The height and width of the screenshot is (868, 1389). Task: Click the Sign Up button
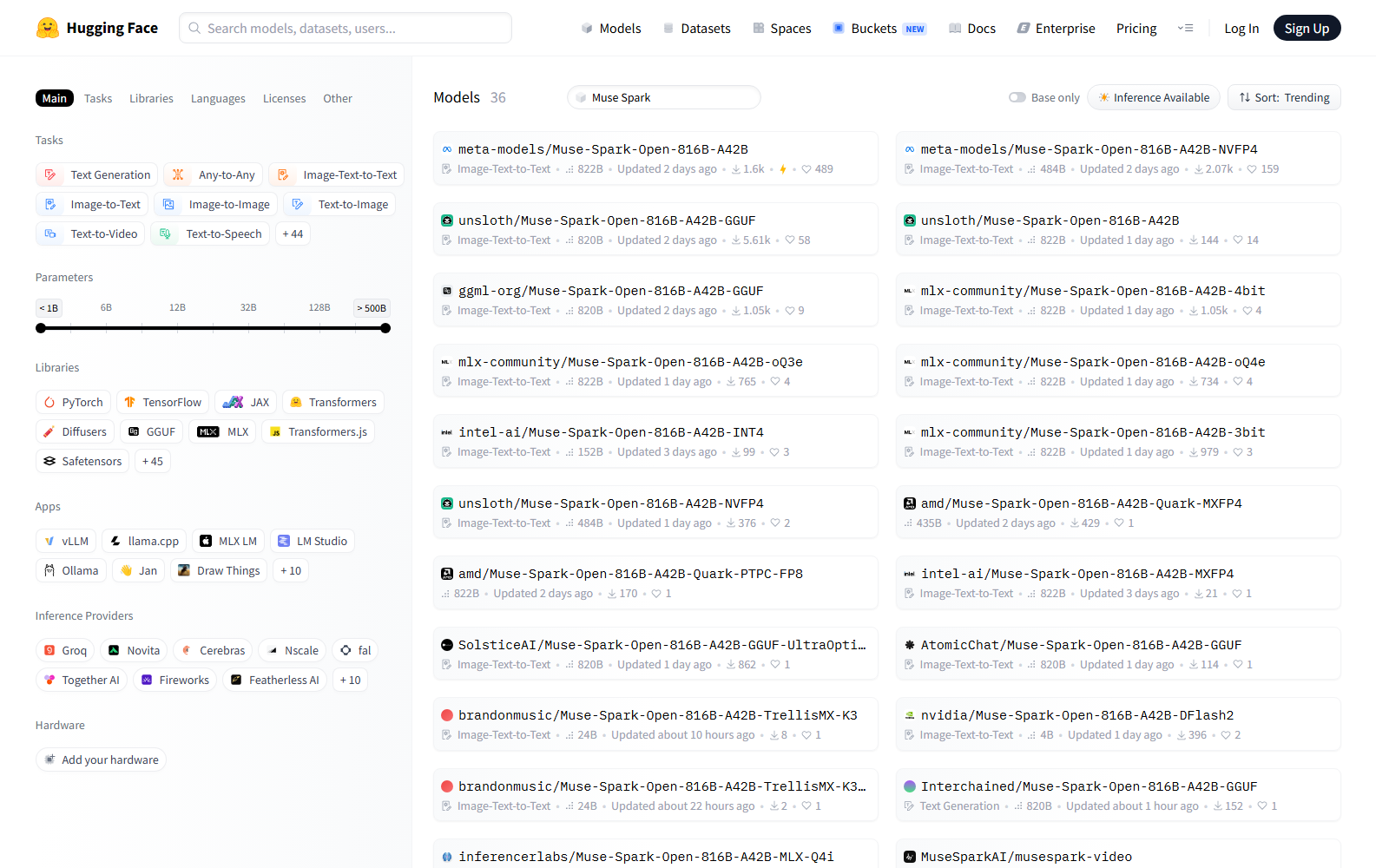1307,28
